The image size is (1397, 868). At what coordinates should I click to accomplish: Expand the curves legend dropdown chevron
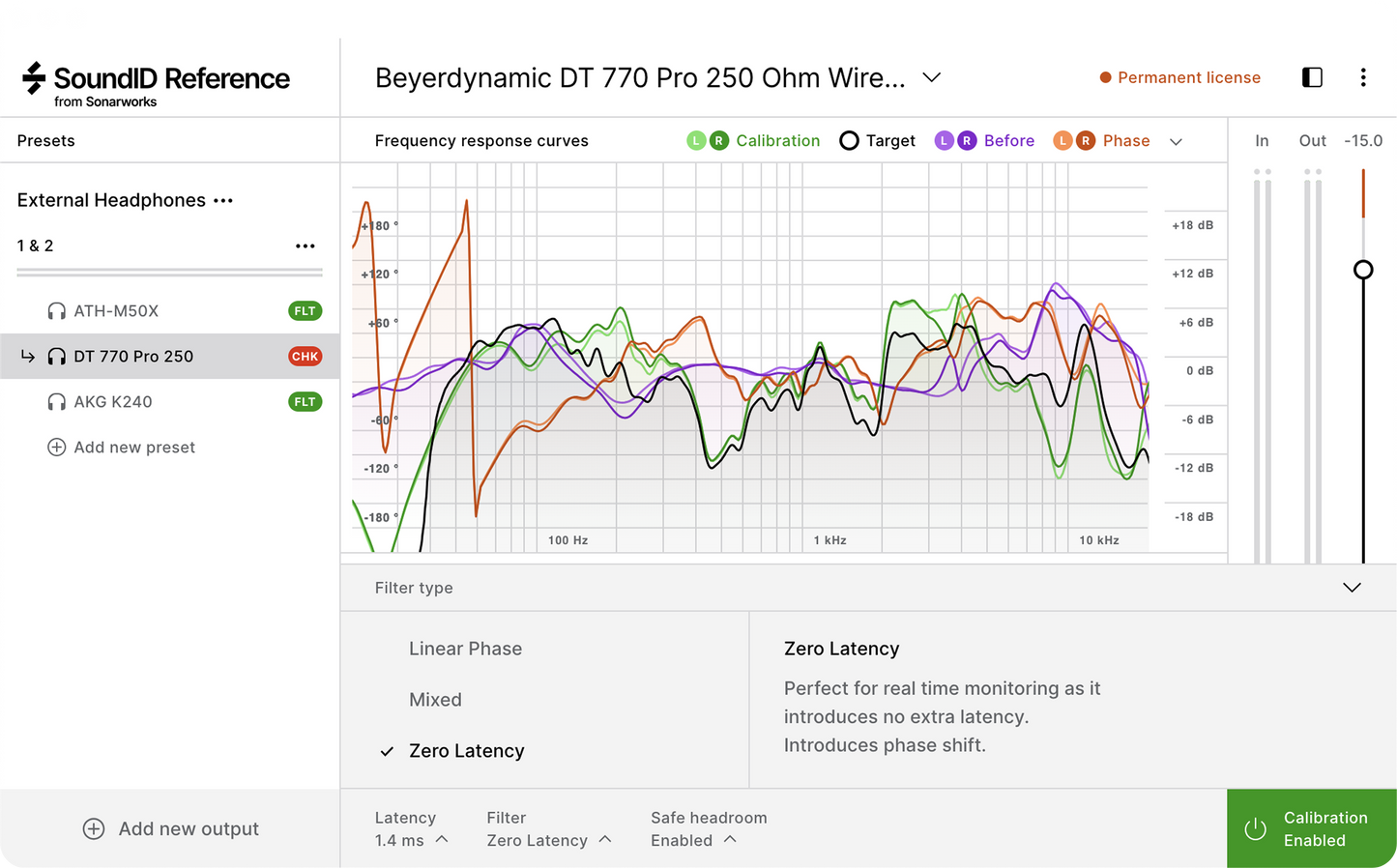[x=1176, y=142]
